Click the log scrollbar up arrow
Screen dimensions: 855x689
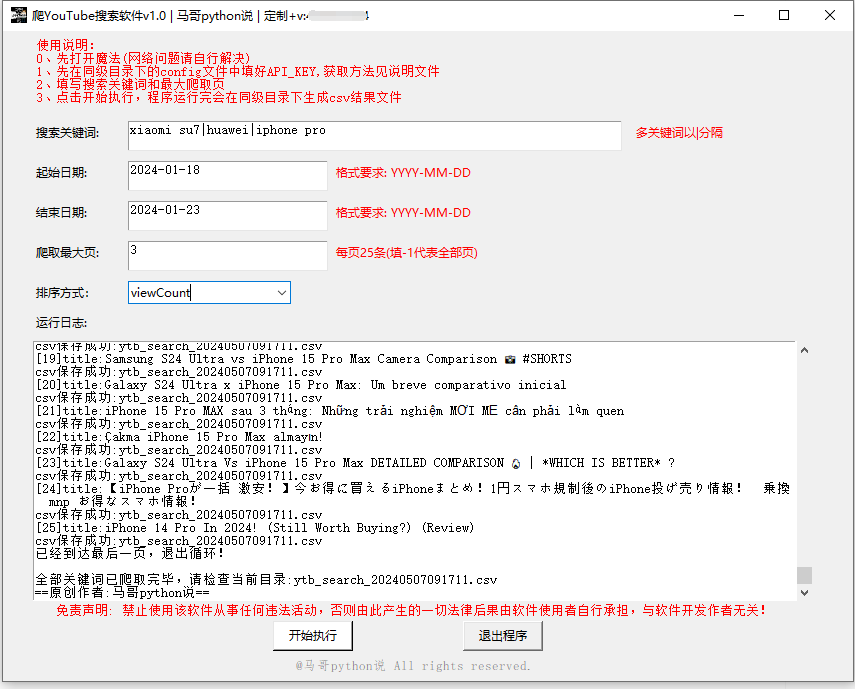point(804,350)
